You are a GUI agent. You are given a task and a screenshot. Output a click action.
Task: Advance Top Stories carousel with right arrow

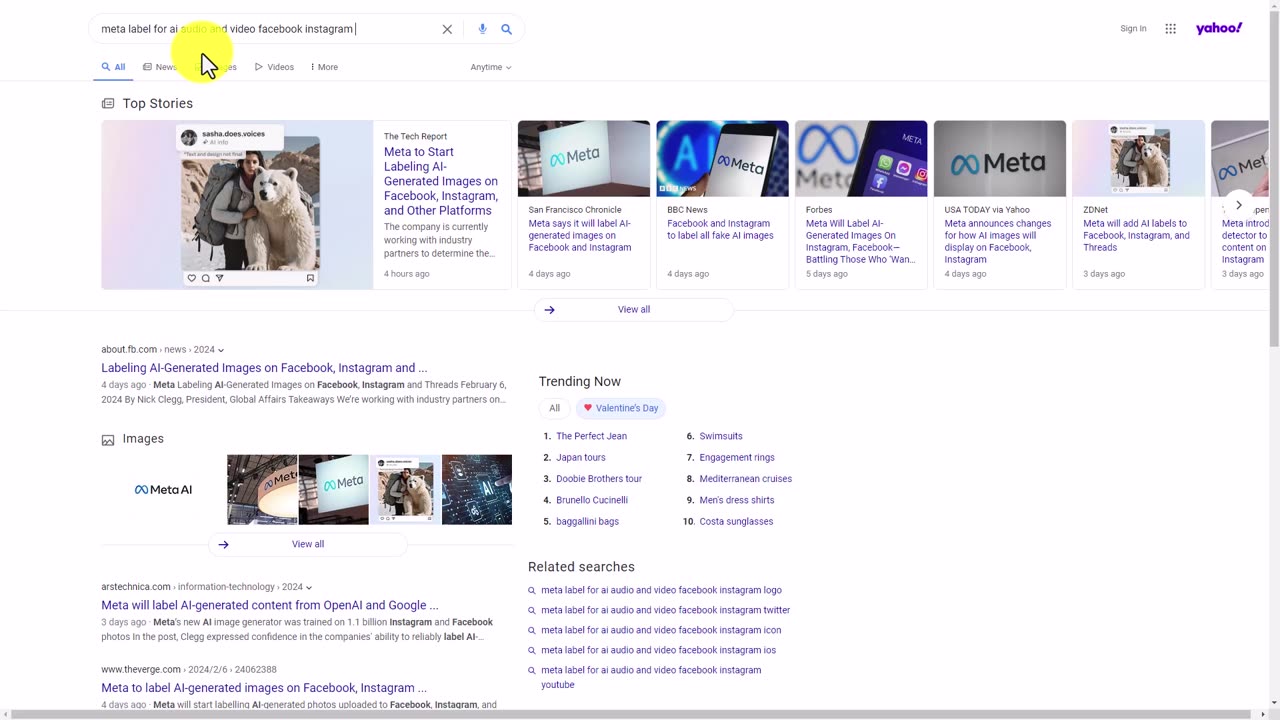tap(1238, 205)
